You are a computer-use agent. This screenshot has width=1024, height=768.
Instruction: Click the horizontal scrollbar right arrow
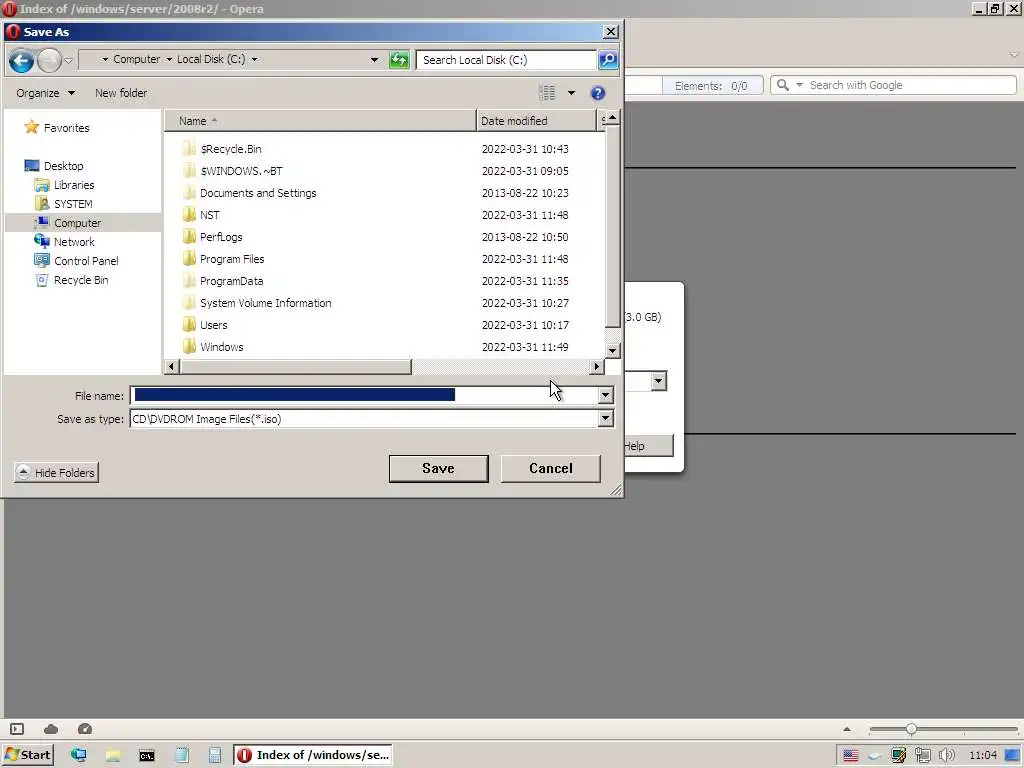pos(596,367)
